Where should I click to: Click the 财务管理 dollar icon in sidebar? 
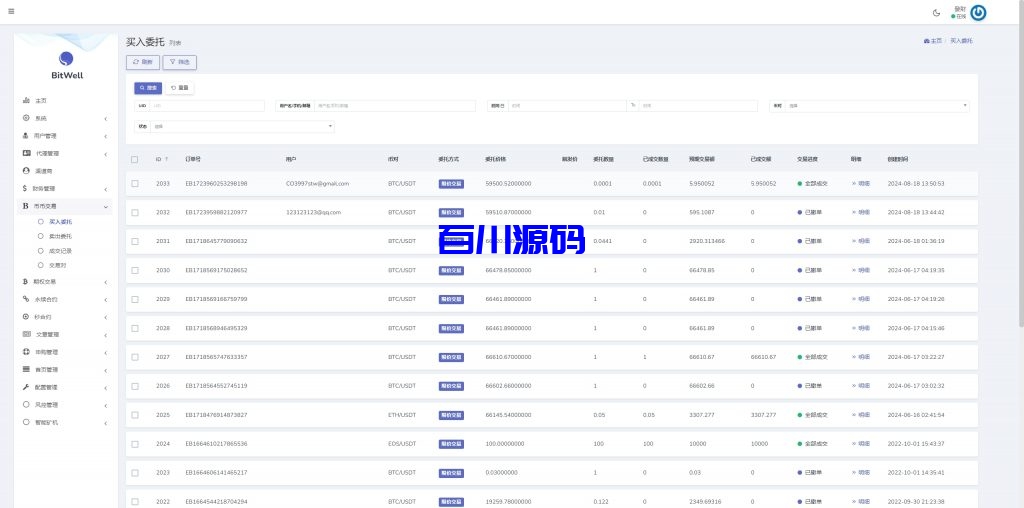tap(25, 188)
